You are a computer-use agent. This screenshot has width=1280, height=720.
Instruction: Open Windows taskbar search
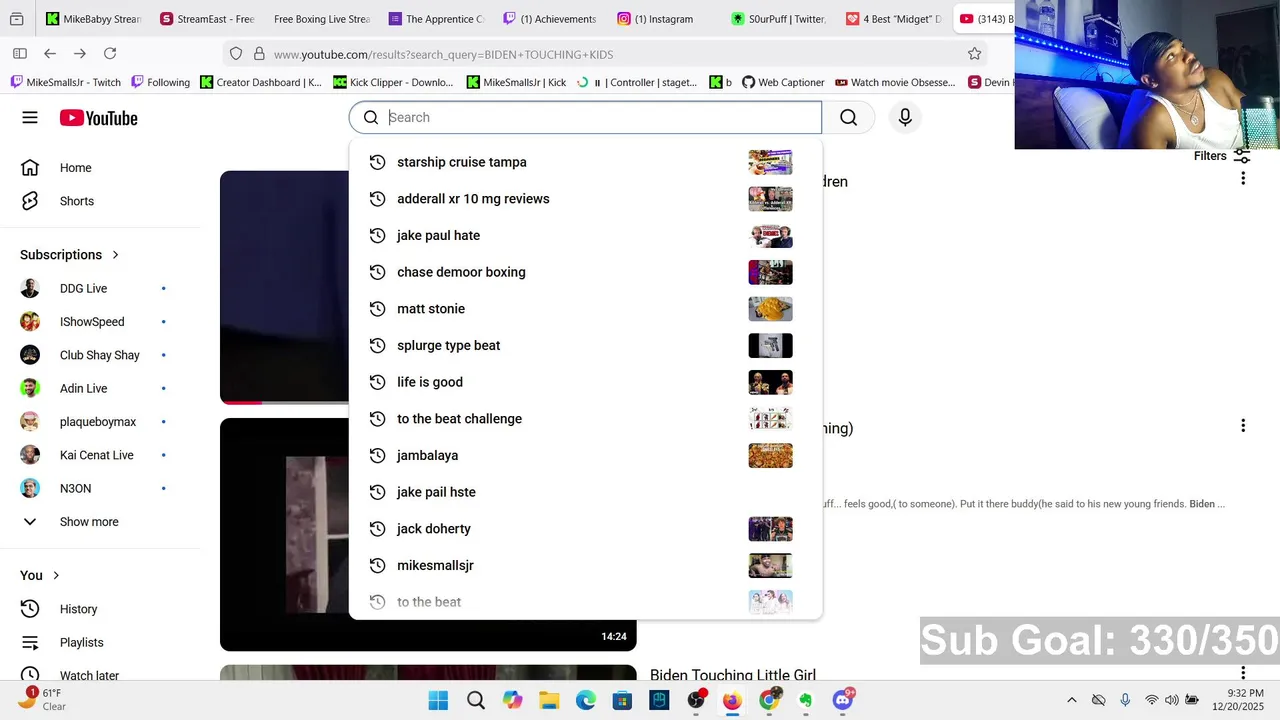(x=476, y=701)
